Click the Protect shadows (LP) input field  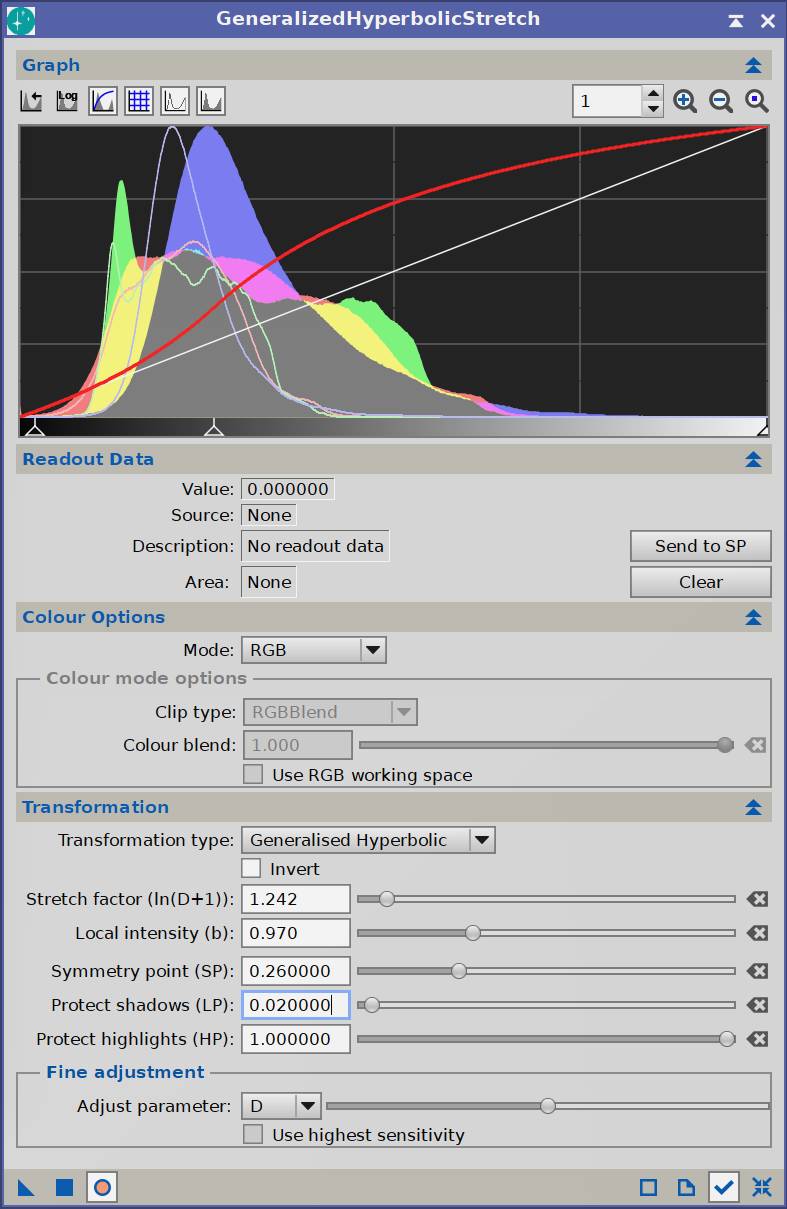(296, 1005)
